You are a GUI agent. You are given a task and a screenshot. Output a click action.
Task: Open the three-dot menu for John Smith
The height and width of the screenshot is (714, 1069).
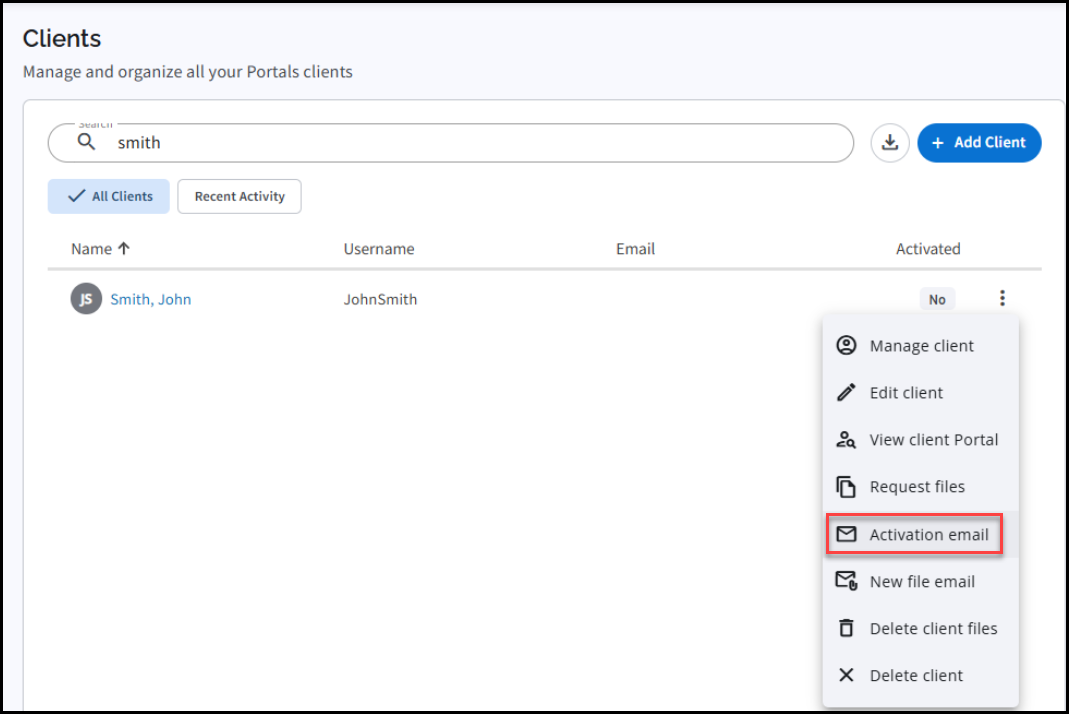tap(1002, 298)
